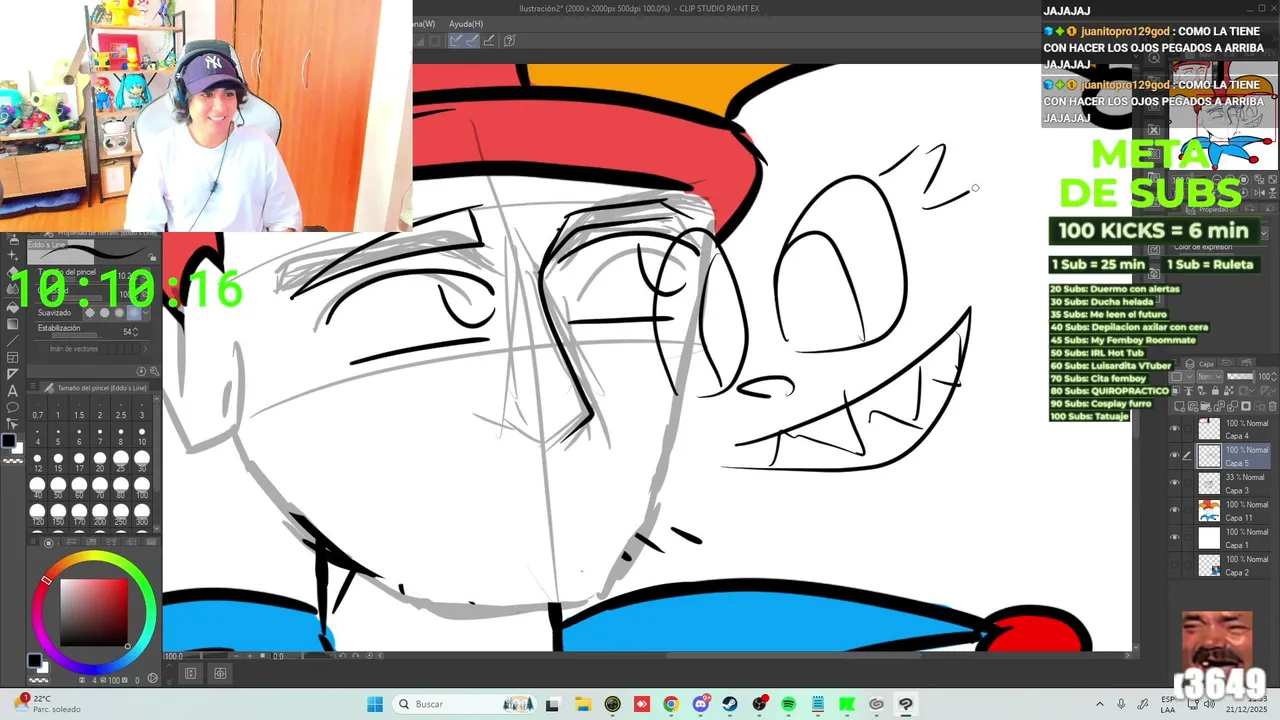Select the Blend tool
This screenshot has height=720, width=1280.
[x=12, y=289]
